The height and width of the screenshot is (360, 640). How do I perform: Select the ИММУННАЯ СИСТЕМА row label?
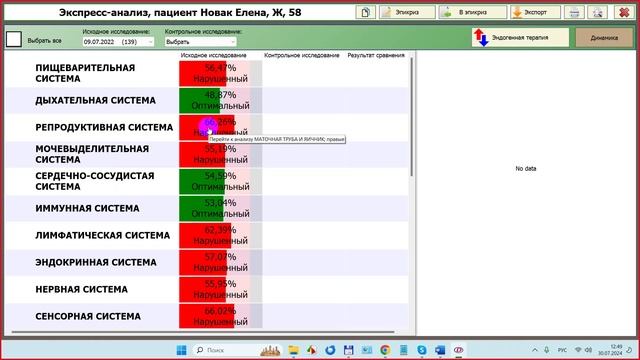[x=87, y=208]
